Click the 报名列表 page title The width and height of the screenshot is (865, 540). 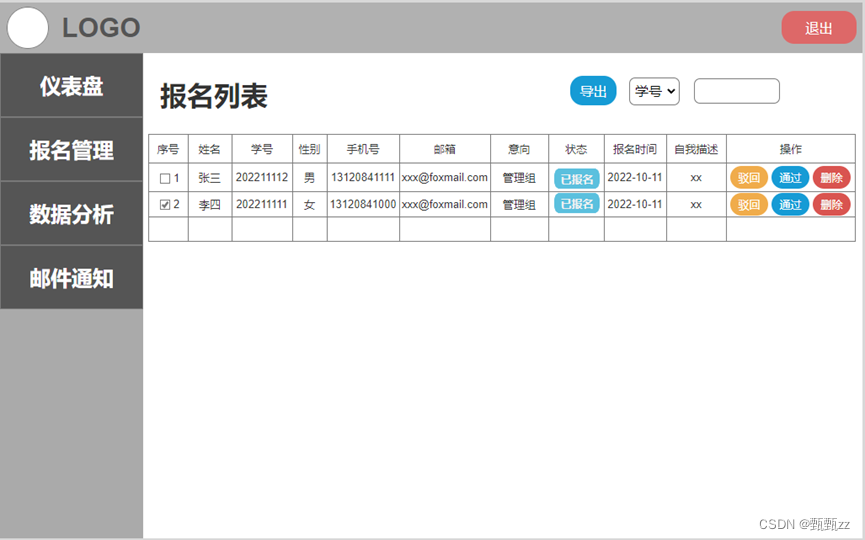point(214,96)
